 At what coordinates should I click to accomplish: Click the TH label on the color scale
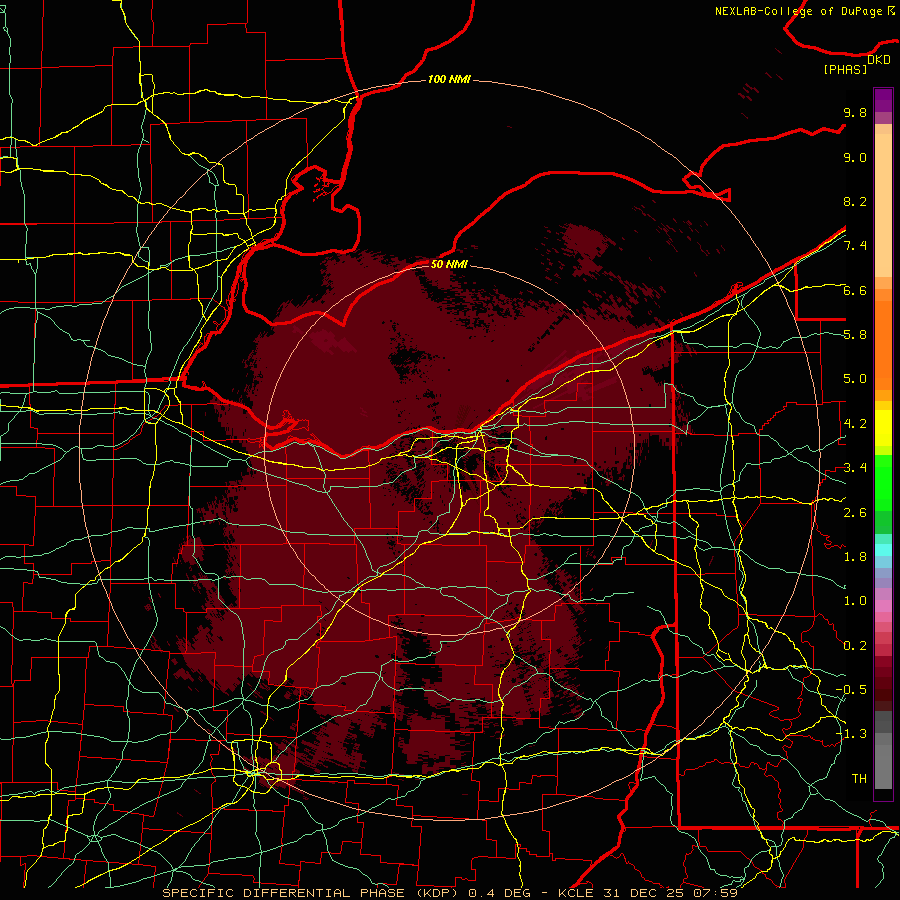point(859,779)
